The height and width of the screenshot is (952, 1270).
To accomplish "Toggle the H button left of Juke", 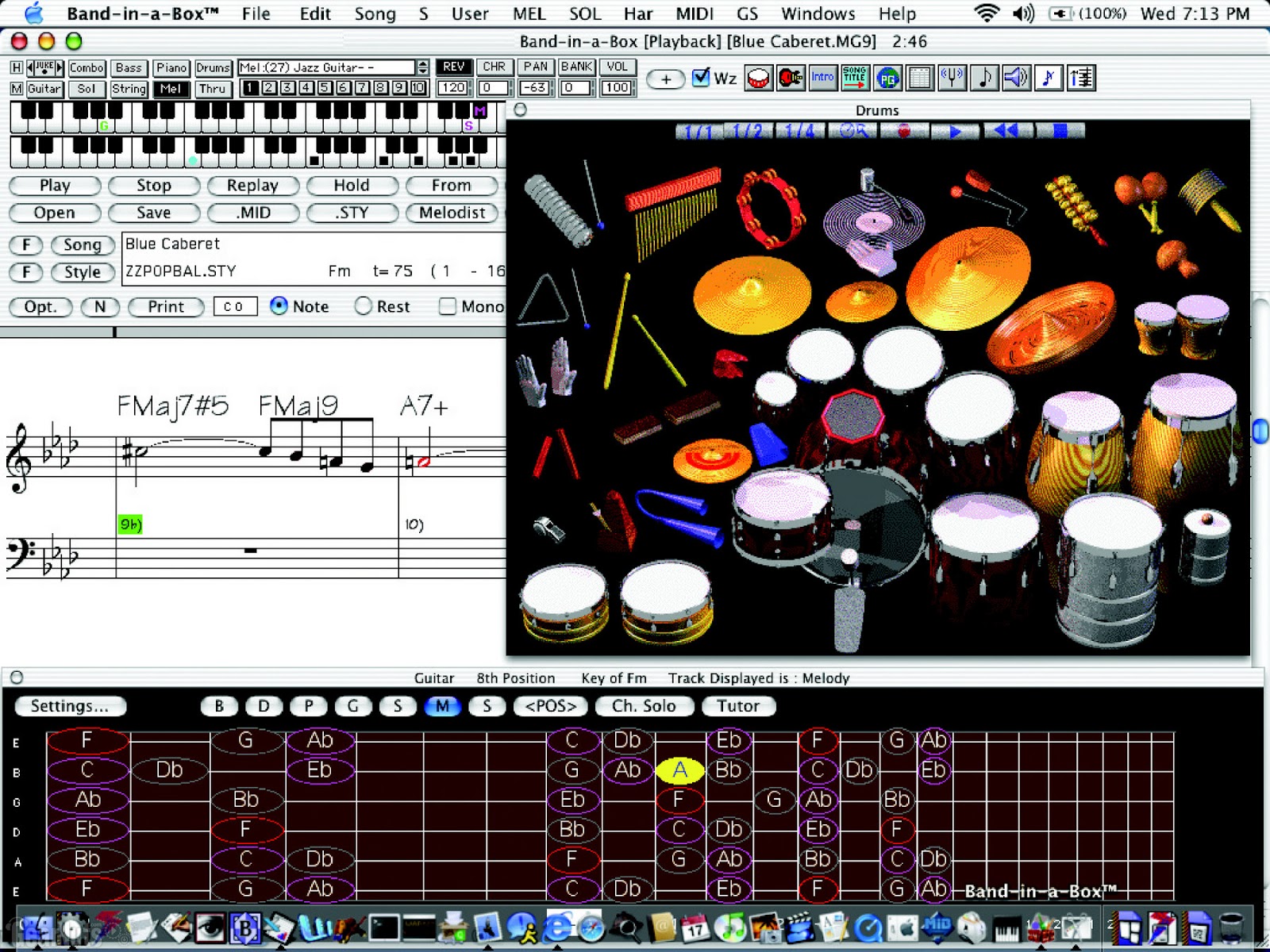I will pos(16,68).
